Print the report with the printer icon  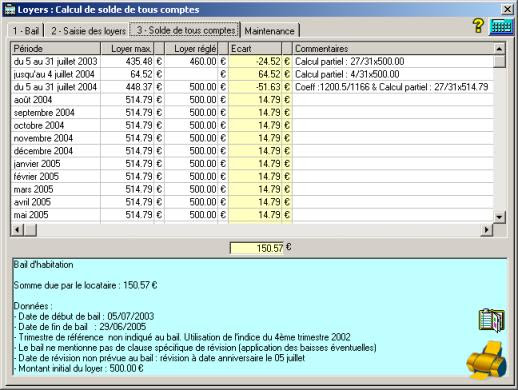tap(487, 360)
